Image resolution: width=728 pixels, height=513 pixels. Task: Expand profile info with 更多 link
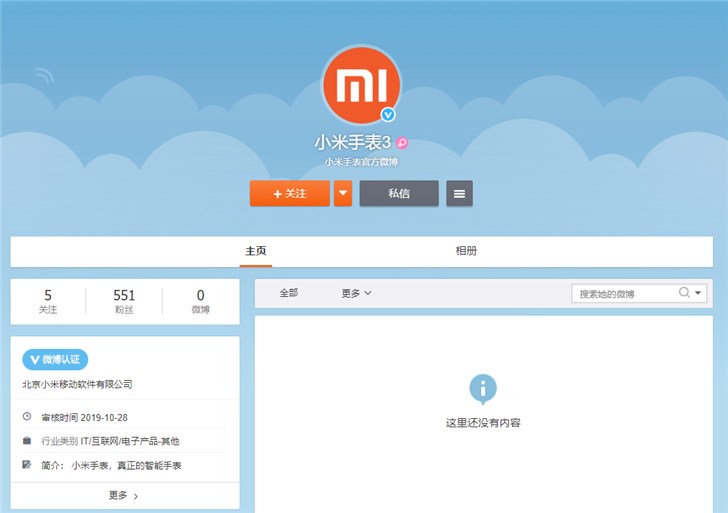click(124, 496)
